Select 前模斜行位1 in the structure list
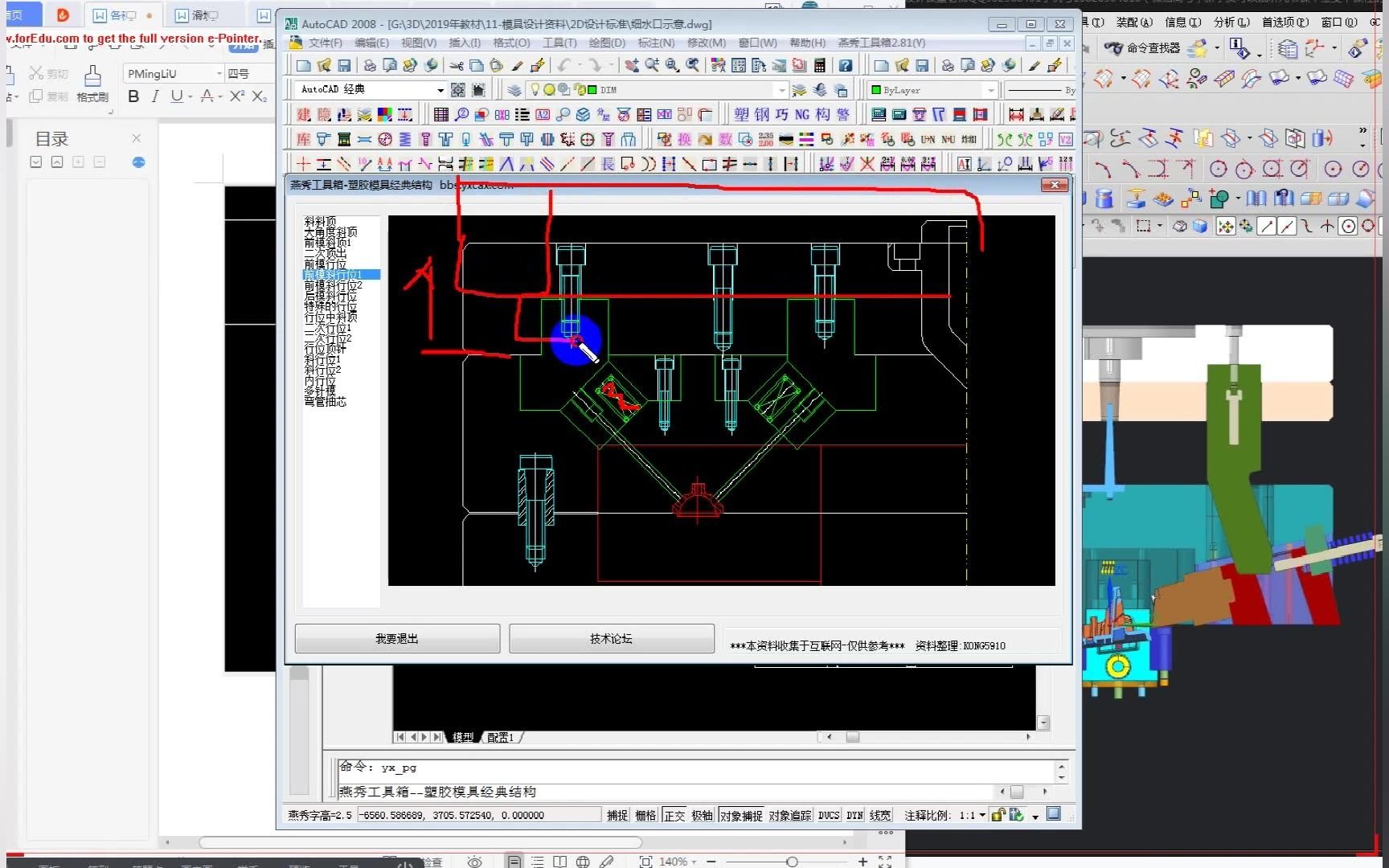This screenshot has height=868, width=1389. point(341,275)
